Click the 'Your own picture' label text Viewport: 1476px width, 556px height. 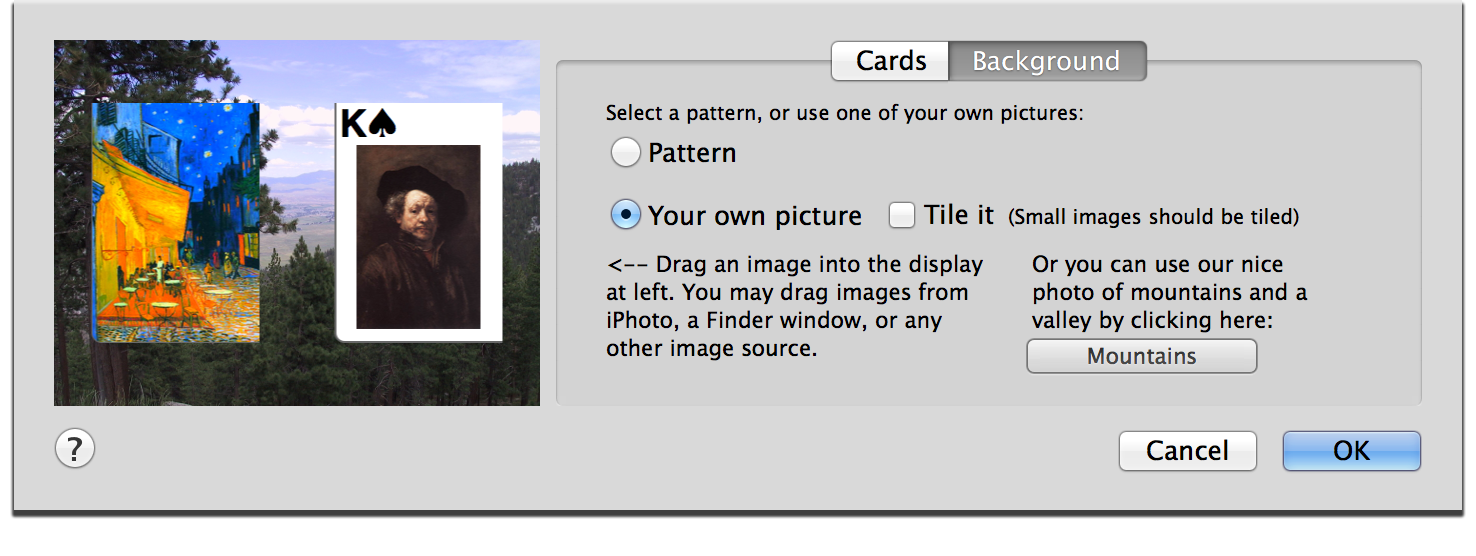click(755, 216)
